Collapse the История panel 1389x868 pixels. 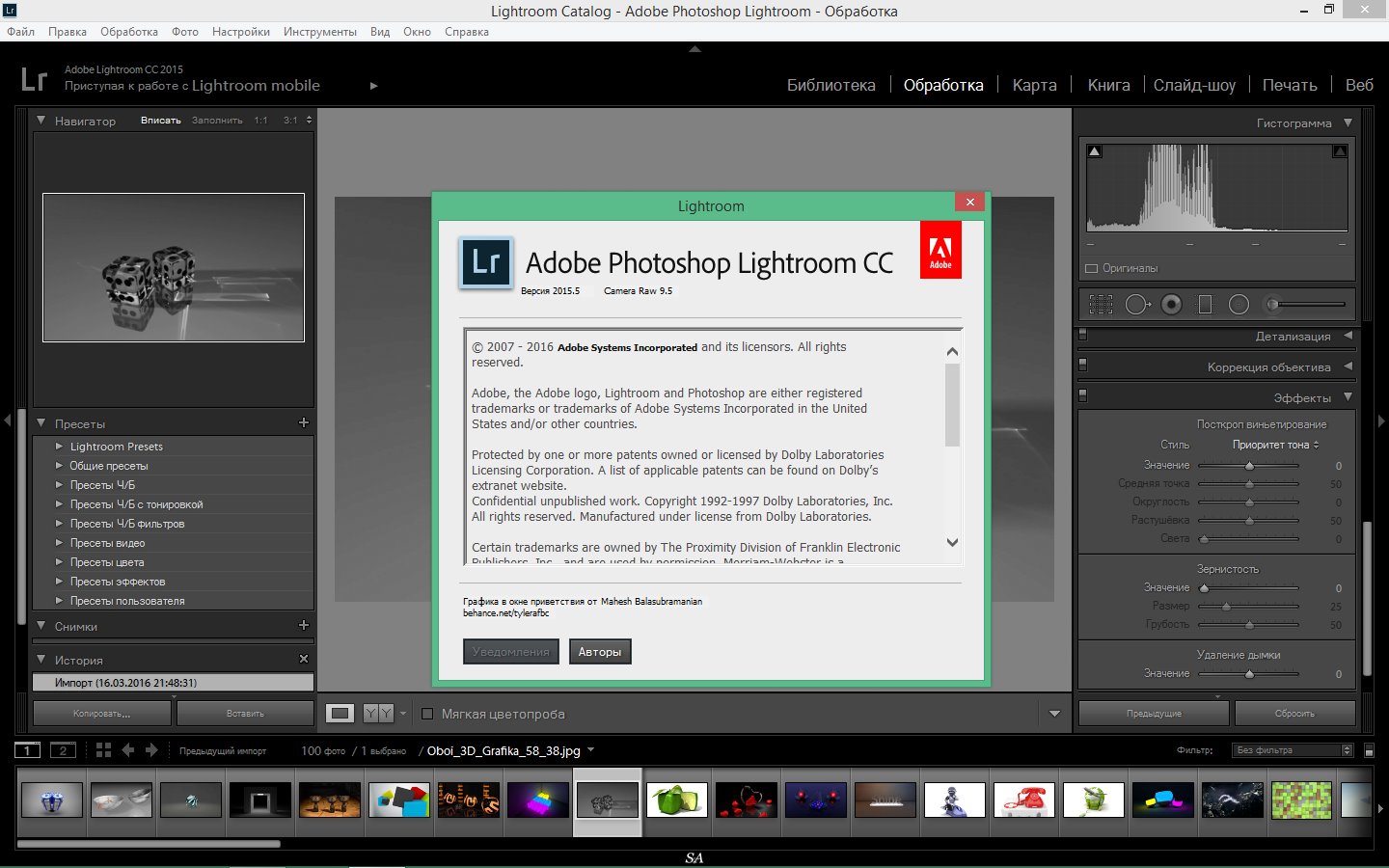(x=41, y=660)
